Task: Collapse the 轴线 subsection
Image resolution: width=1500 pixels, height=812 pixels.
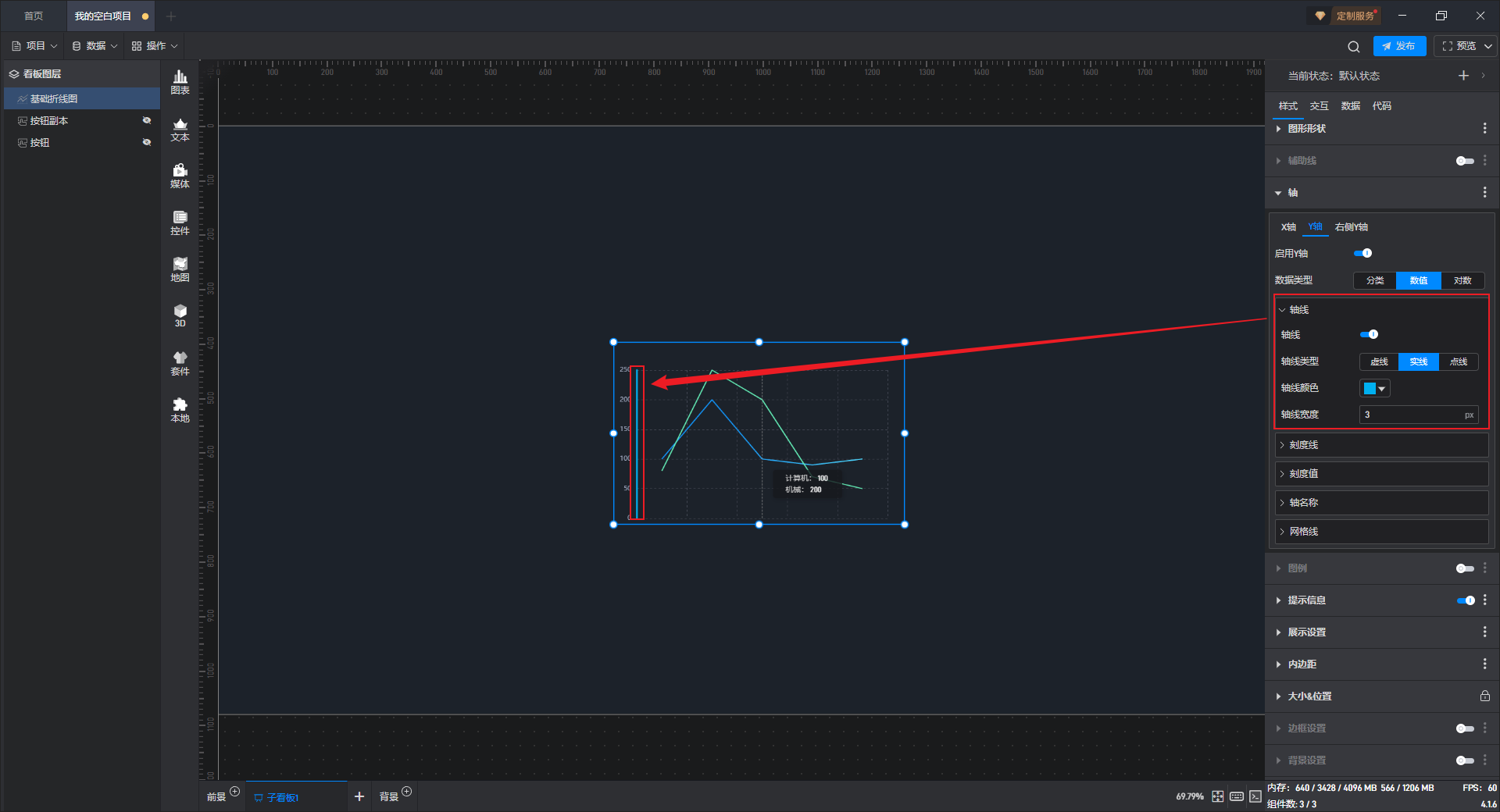Action: [1282, 310]
